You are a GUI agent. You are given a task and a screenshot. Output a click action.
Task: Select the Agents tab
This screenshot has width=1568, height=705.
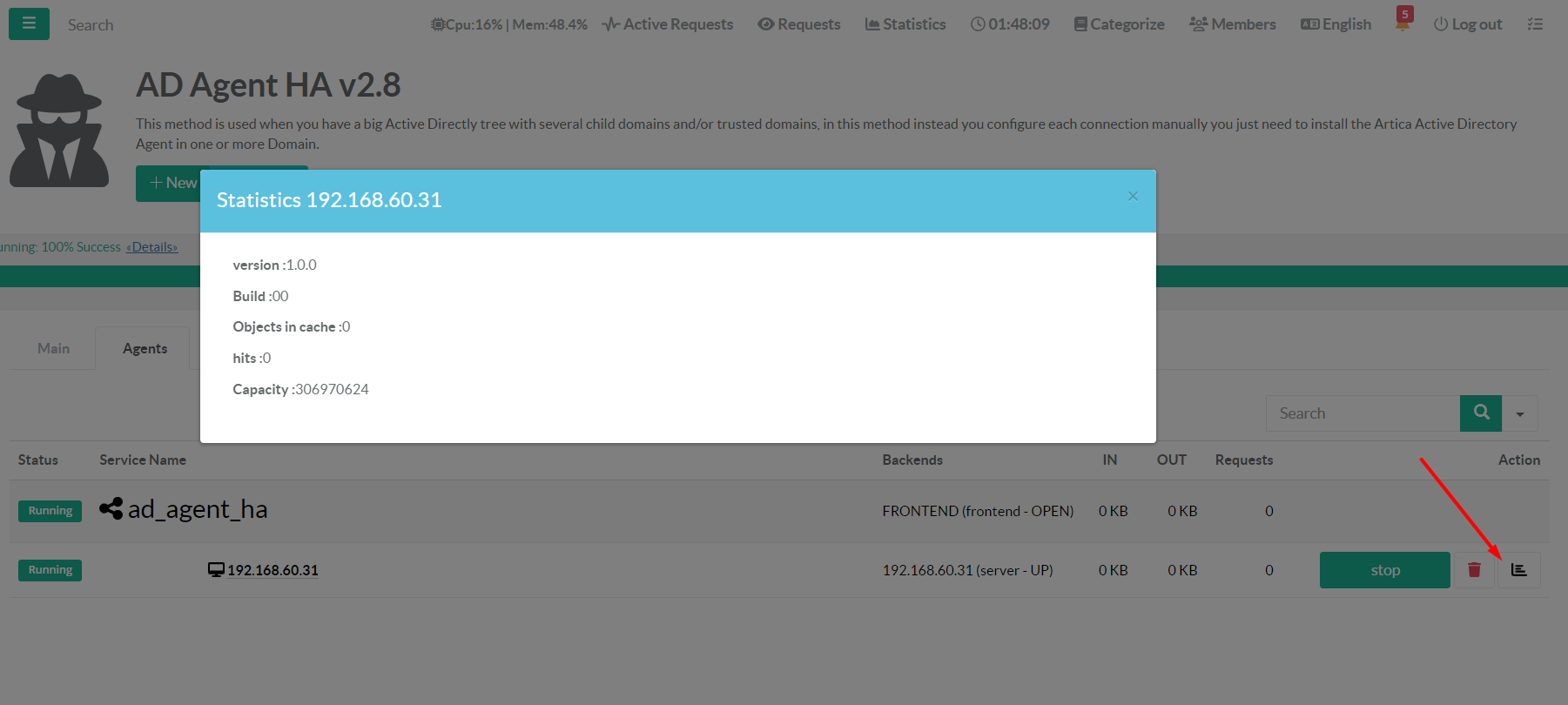[x=145, y=348]
